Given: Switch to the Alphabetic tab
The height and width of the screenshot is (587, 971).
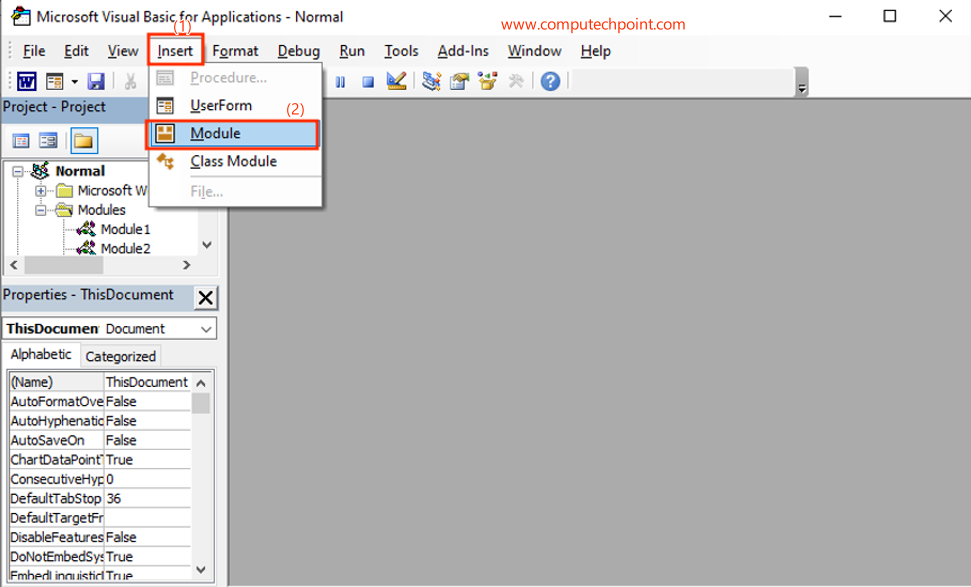Looking at the screenshot, I should tap(41, 354).
